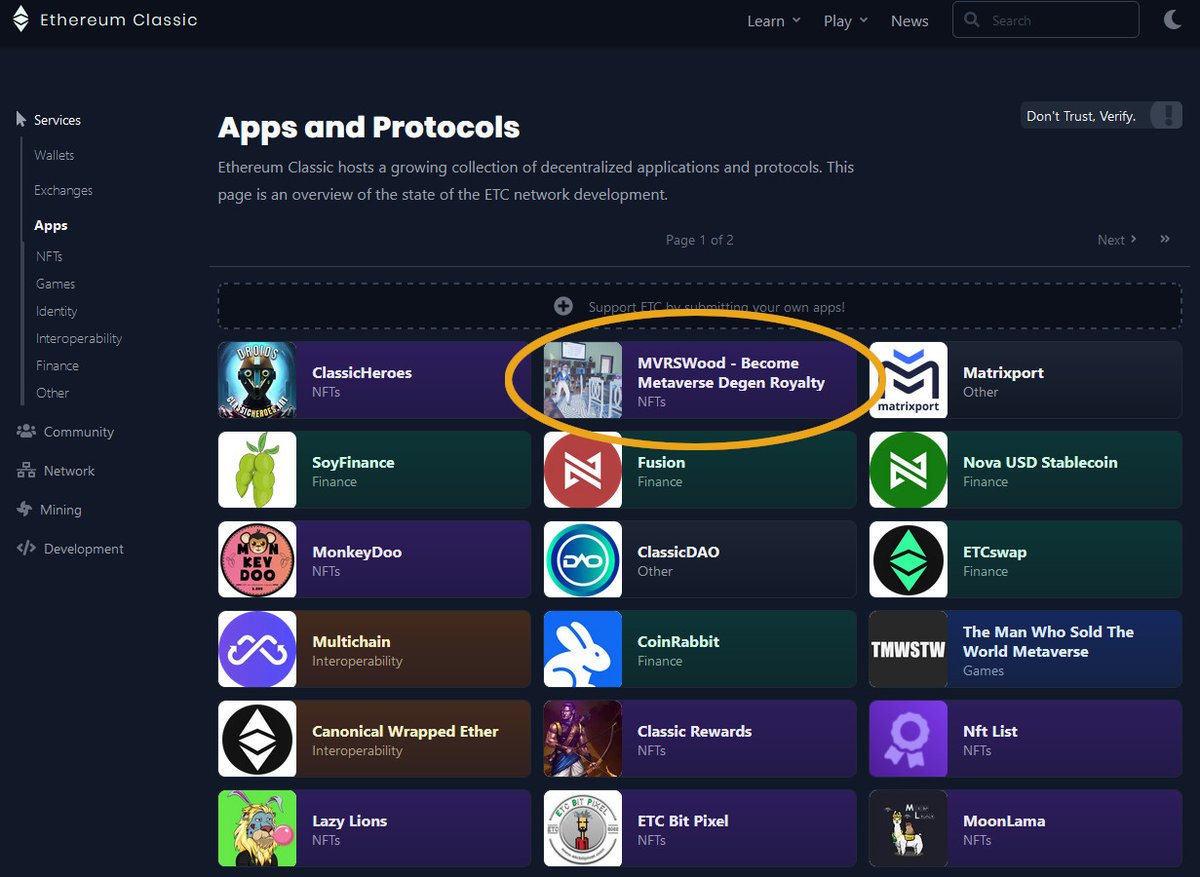This screenshot has width=1200, height=877.
Task: Open Development section
Action: click(x=84, y=549)
